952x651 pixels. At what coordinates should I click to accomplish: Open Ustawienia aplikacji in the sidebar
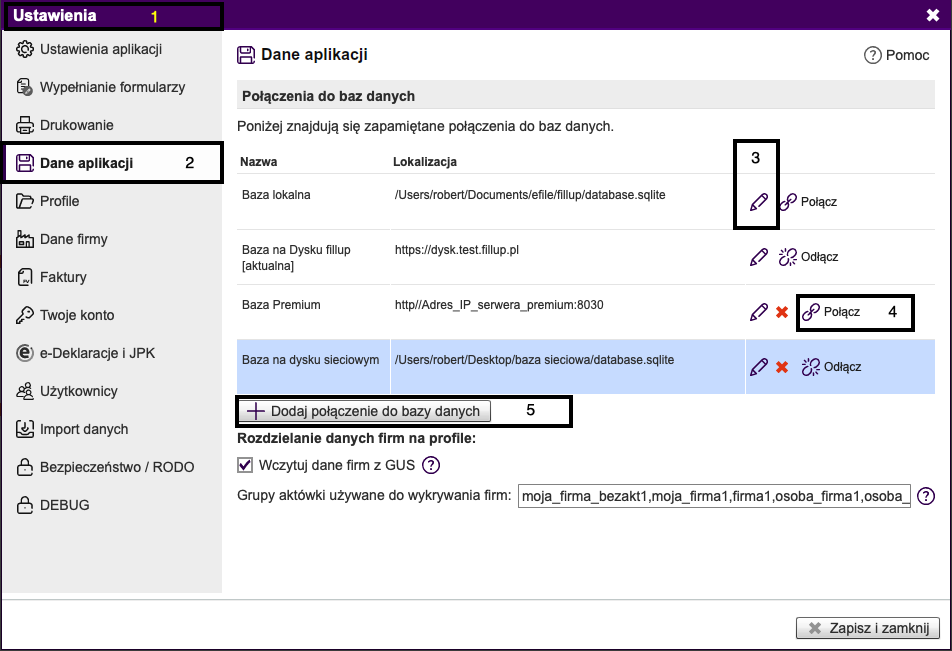pos(101,49)
